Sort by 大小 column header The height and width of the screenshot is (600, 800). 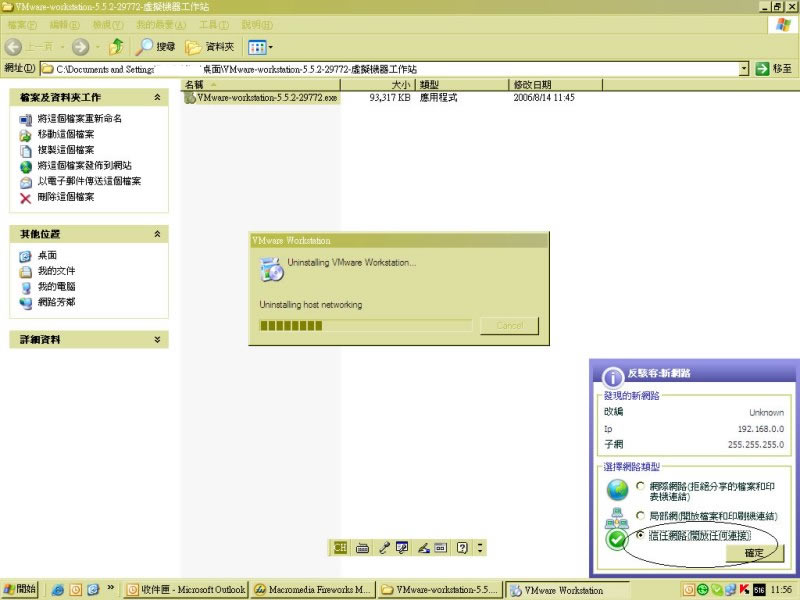(378, 84)
